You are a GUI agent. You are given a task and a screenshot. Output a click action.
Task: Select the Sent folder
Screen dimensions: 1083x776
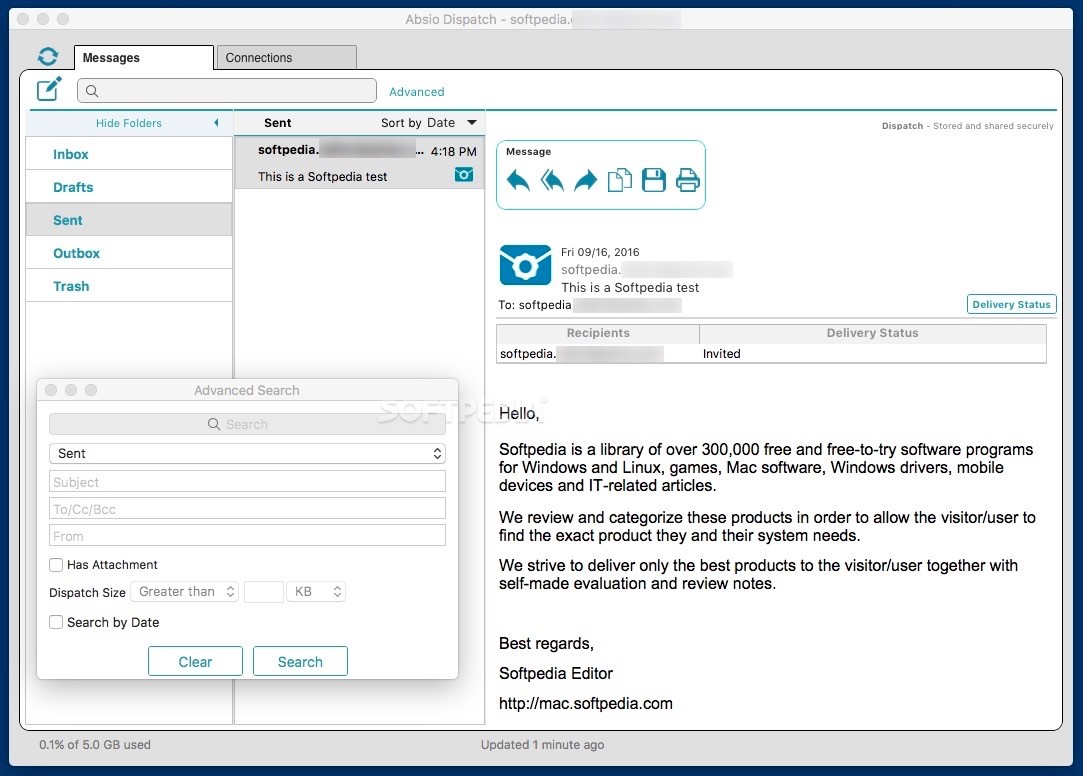(129, 220)
